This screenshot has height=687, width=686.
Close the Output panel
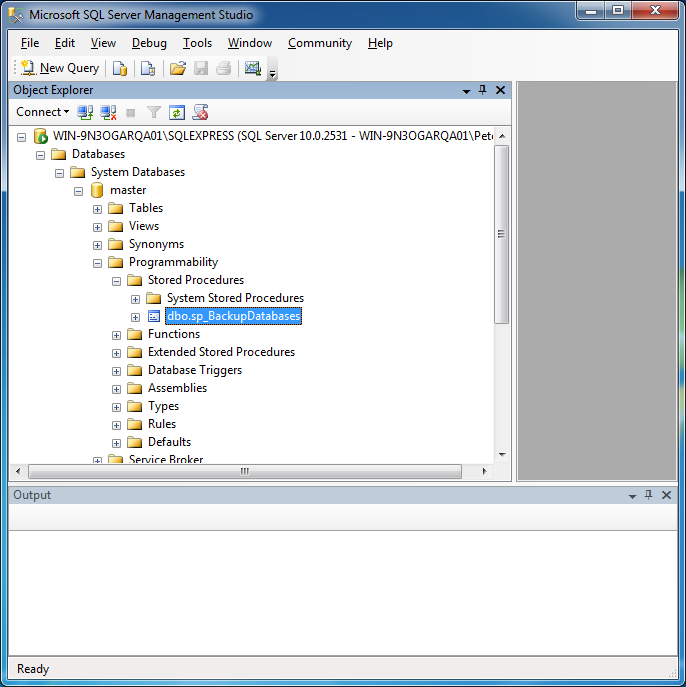point(666,495)
